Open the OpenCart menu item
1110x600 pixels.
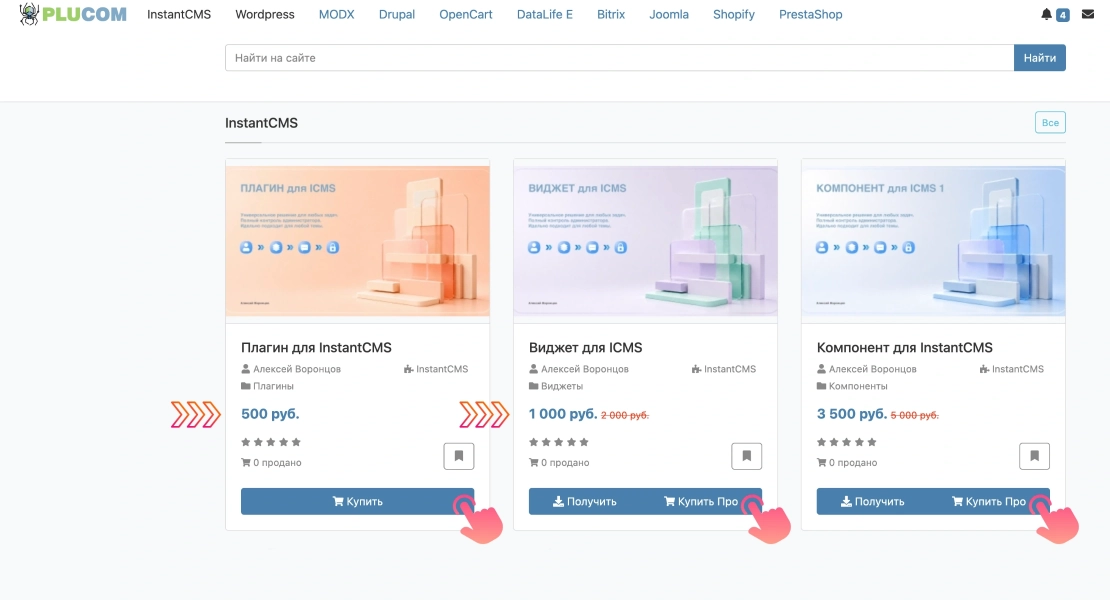[466, 14]
